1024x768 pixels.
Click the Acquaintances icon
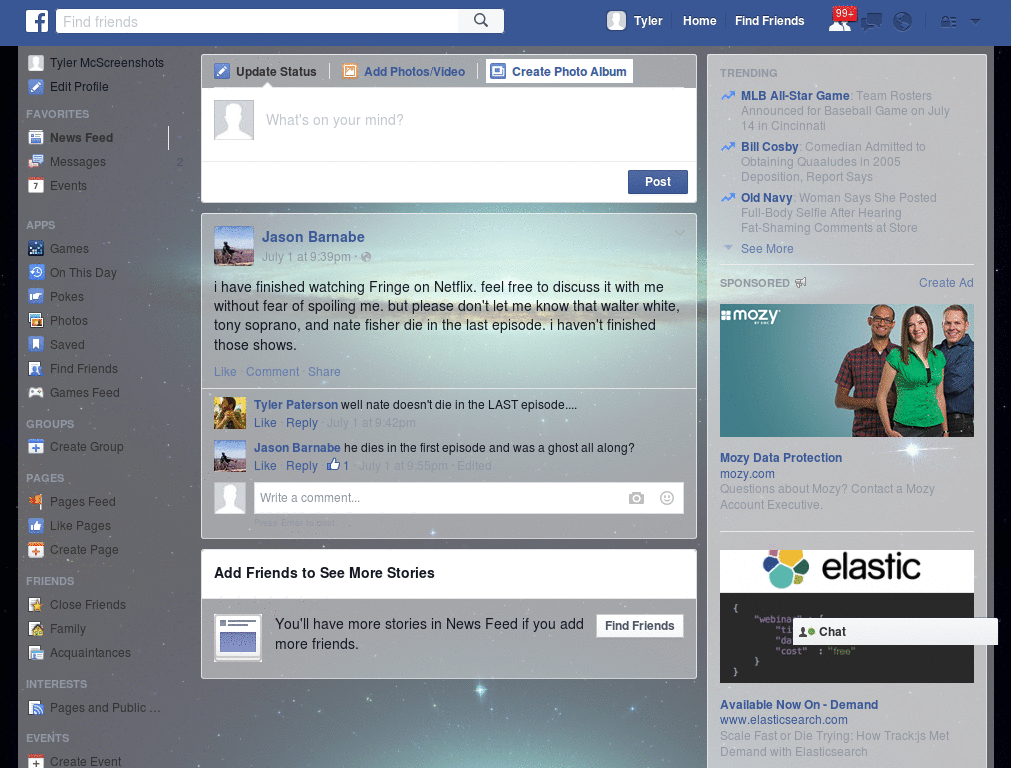pyautogui.click(x=36, y=653)
